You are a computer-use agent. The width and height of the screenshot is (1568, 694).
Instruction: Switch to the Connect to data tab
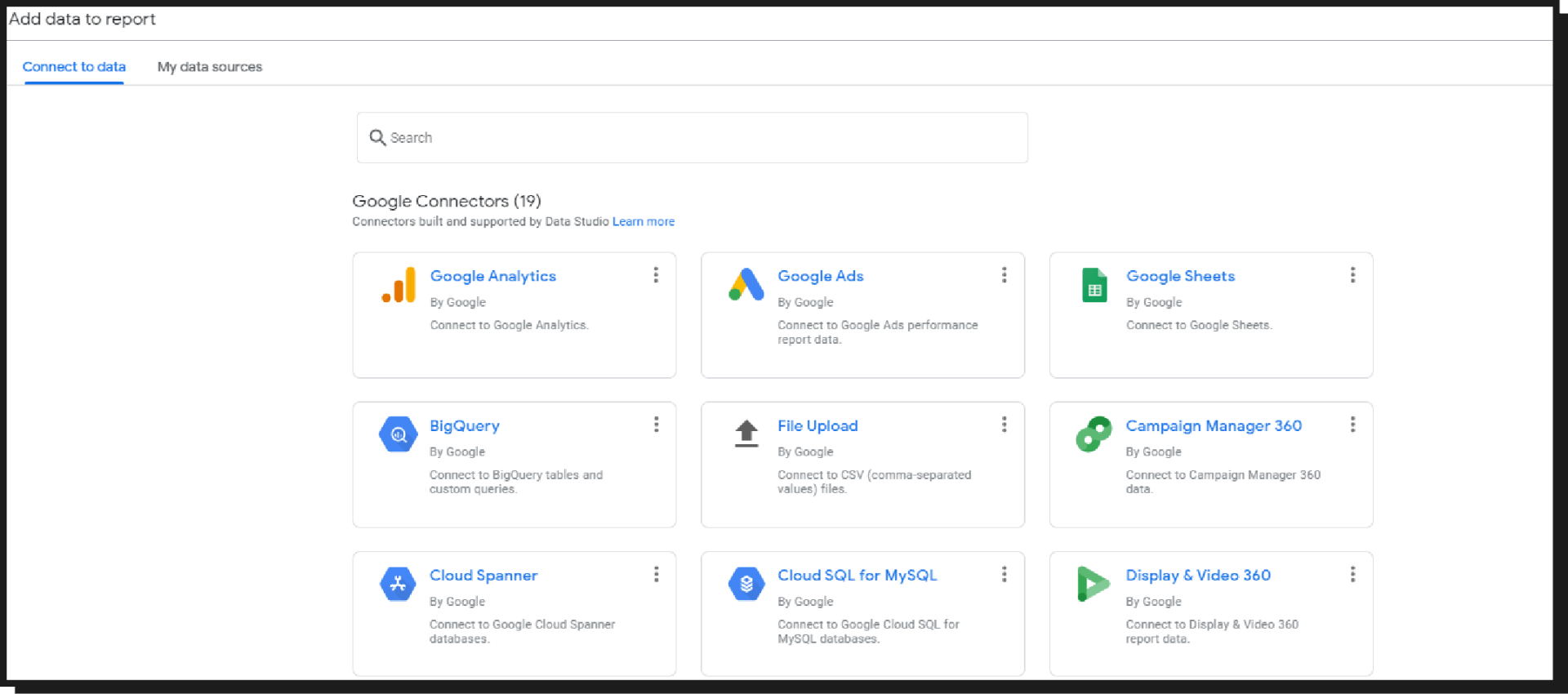(74, 67)
